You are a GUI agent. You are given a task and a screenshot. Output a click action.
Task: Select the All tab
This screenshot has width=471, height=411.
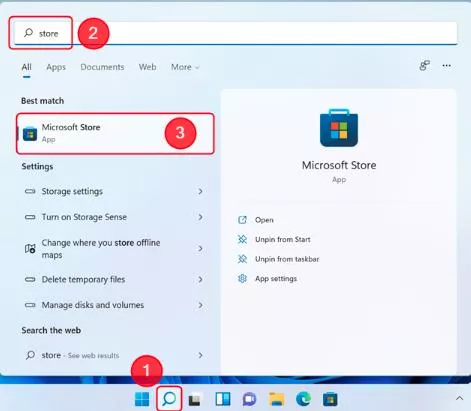tap(26, 67)
